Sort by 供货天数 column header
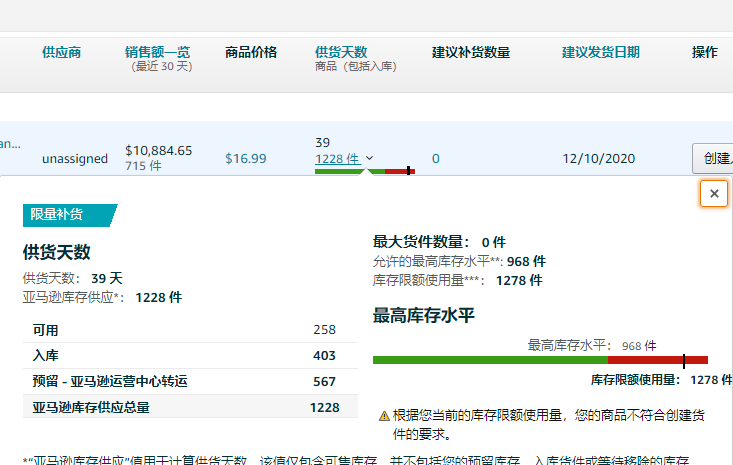Image resolution: width=733 pixels, height=465 pixels. click(x=341, y=52)
